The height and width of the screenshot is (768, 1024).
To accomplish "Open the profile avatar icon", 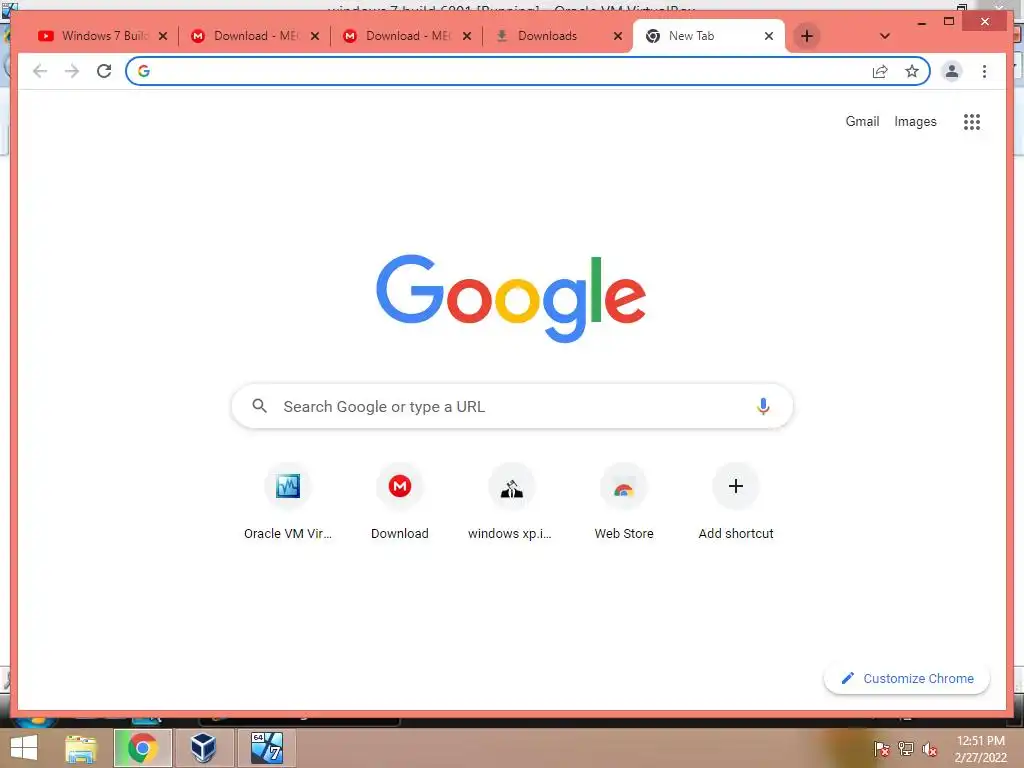I will [x=952, y=71].
